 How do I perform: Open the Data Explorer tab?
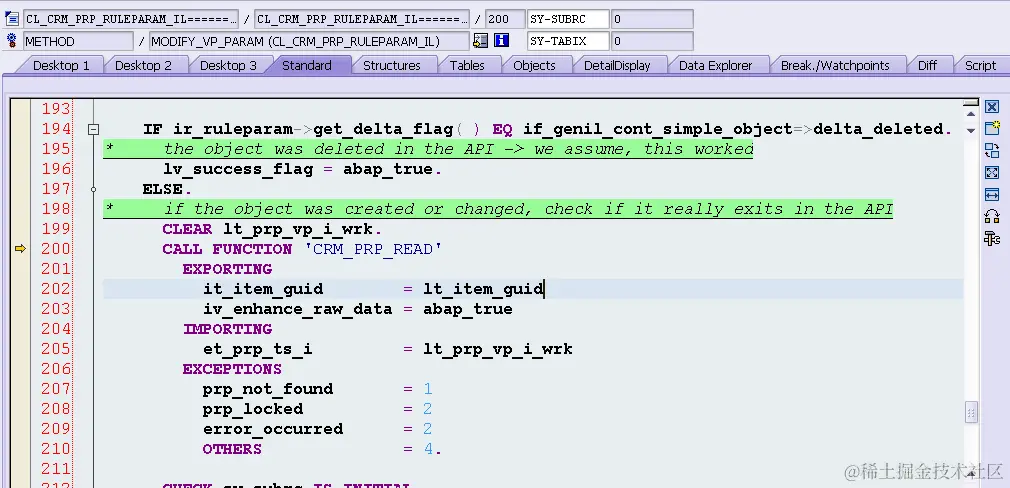[x=716, y=66]
